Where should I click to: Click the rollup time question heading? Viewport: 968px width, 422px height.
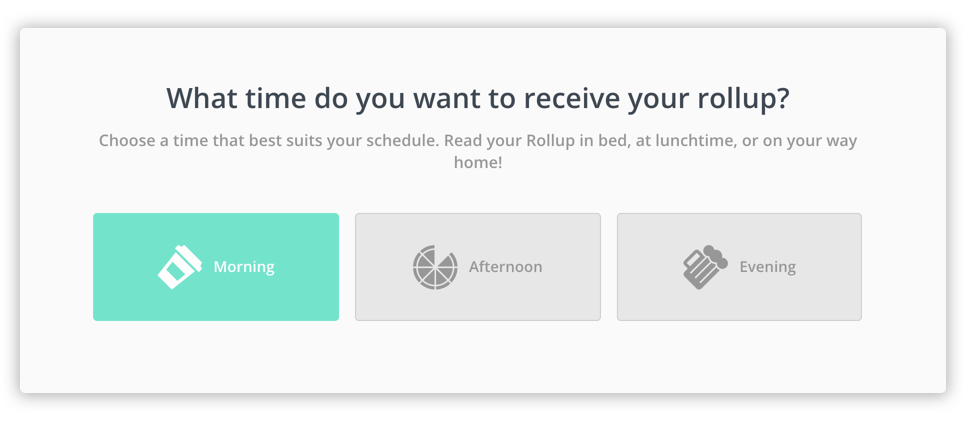(x=478, y=99)
